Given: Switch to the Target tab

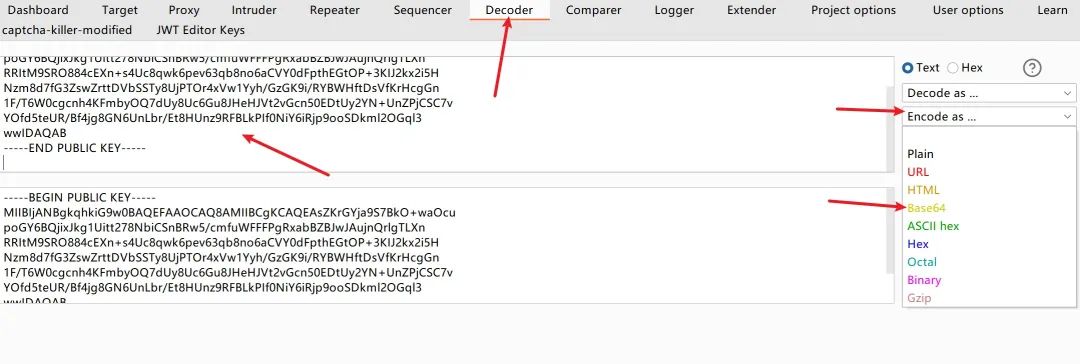Looking at the screenshot, I should point(120,10).
